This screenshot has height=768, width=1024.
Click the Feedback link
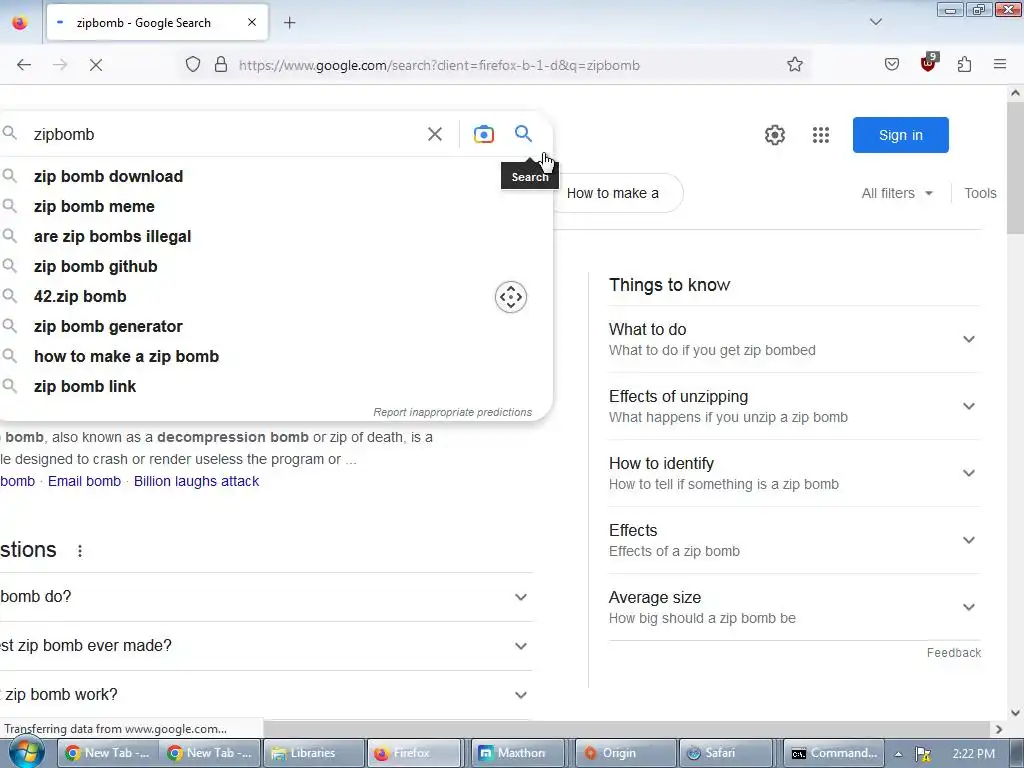953,652
